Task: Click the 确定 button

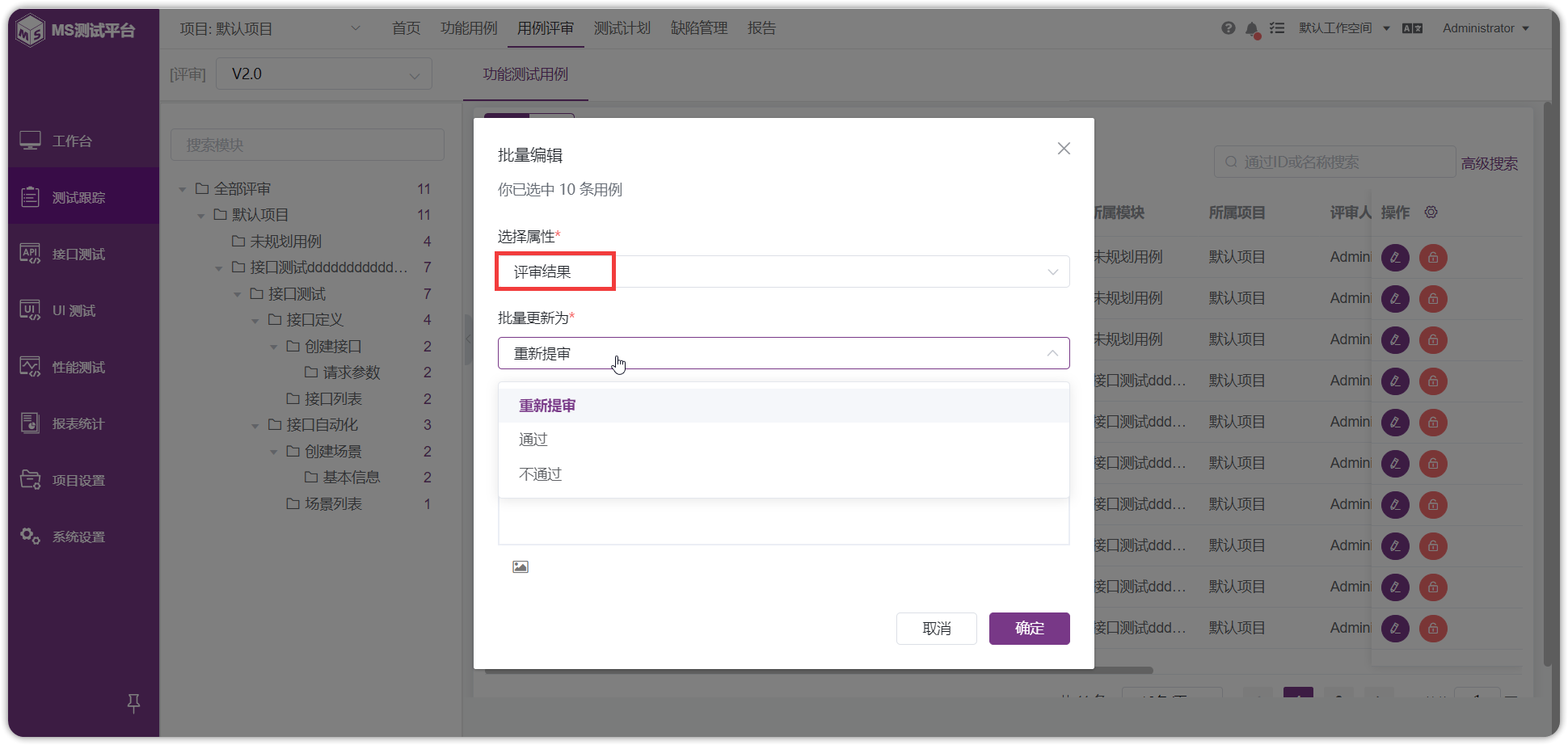Action: (x=1029, y=629)
